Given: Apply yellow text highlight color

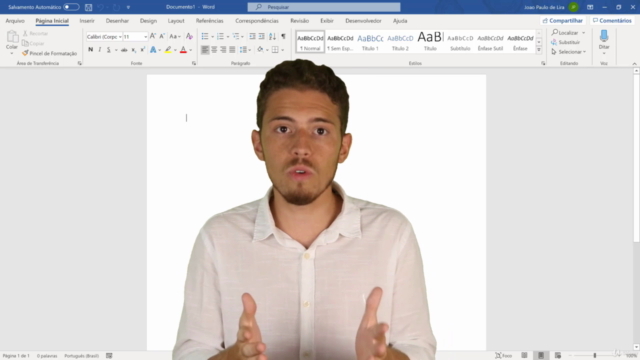Looking at the screenshot, I should tap(168, 49).
